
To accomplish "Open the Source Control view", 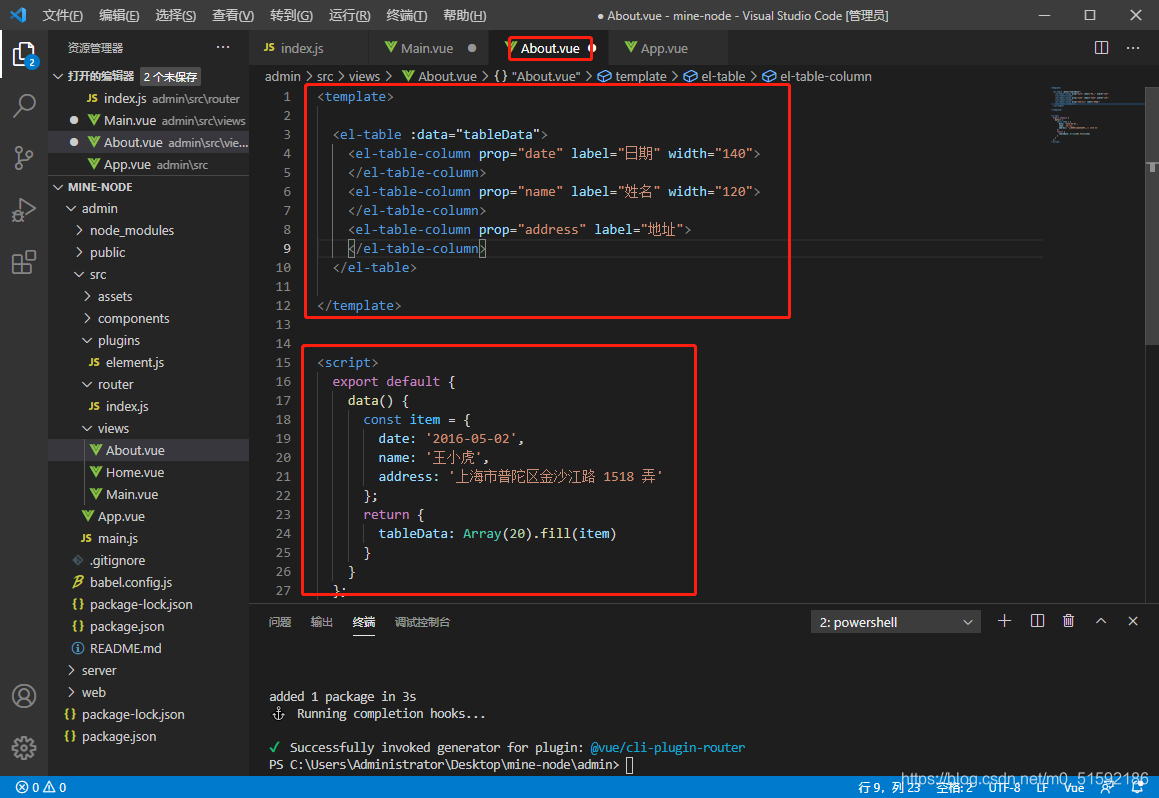I will point(24,158).
